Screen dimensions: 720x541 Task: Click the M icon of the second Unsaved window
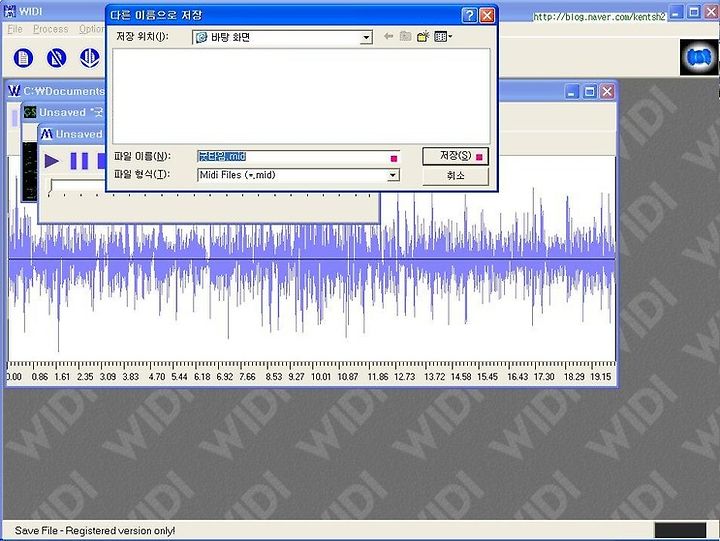[46, 134]
